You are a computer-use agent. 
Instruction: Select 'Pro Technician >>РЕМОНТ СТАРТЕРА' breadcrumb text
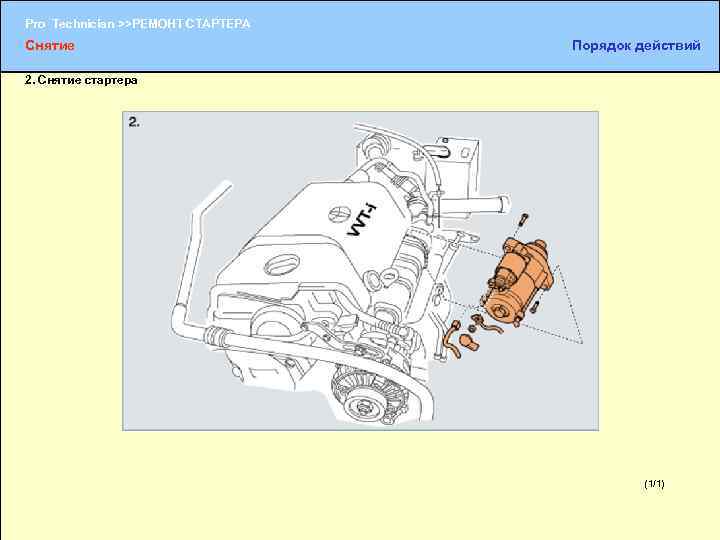[x=137, y=24]
